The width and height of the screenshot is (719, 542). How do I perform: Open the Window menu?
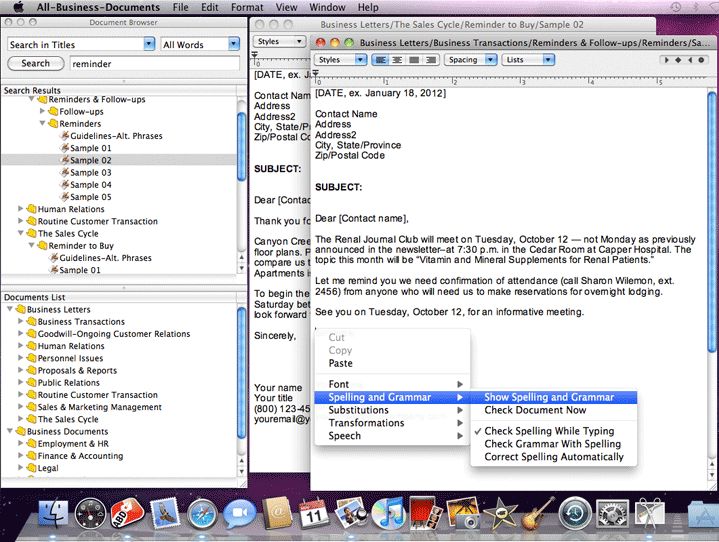327,7
